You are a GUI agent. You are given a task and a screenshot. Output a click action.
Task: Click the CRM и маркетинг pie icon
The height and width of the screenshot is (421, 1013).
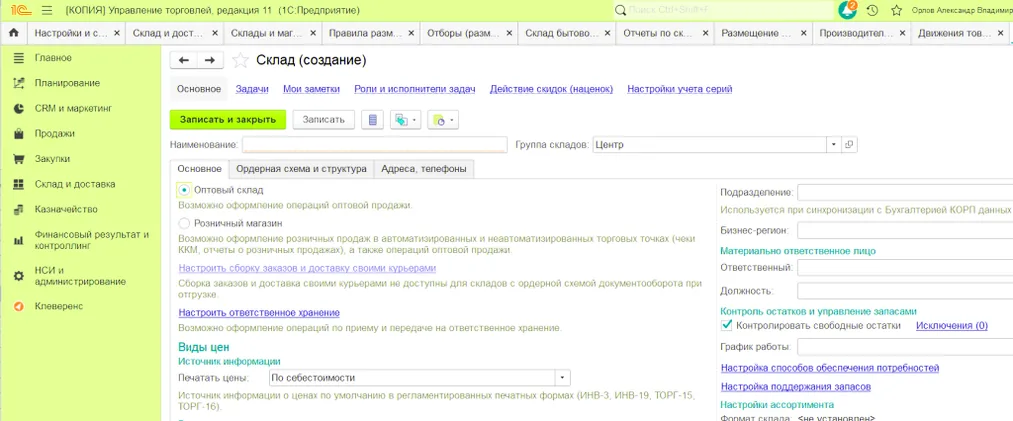pos(19,108)
